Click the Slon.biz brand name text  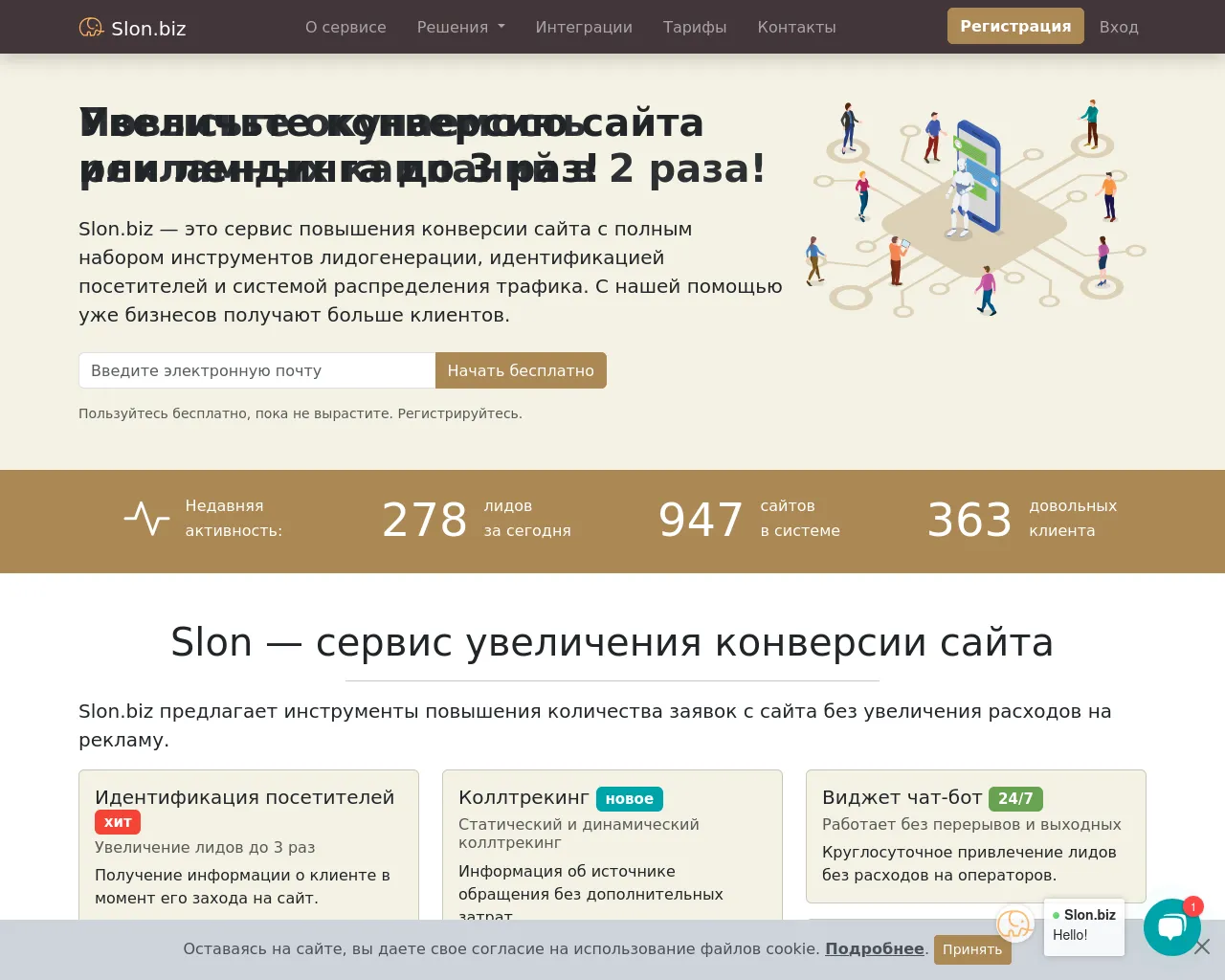[x=148, y=28]
